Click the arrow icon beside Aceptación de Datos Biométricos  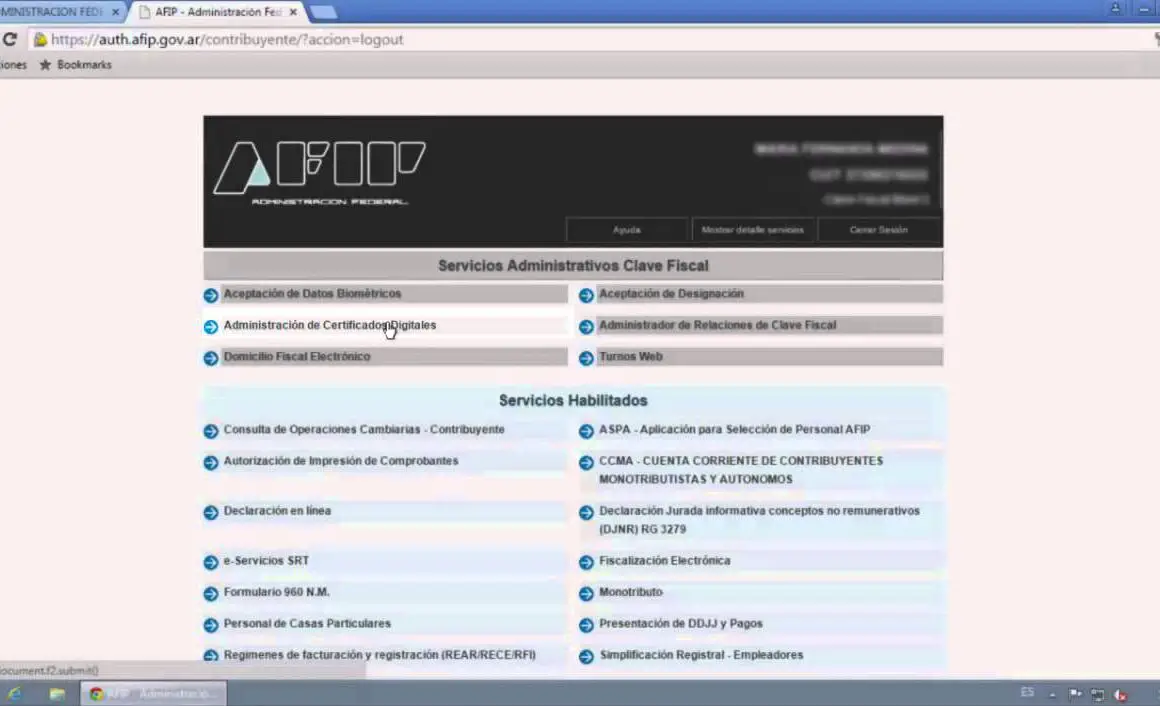pyautogui.click(x=211, y=295)
